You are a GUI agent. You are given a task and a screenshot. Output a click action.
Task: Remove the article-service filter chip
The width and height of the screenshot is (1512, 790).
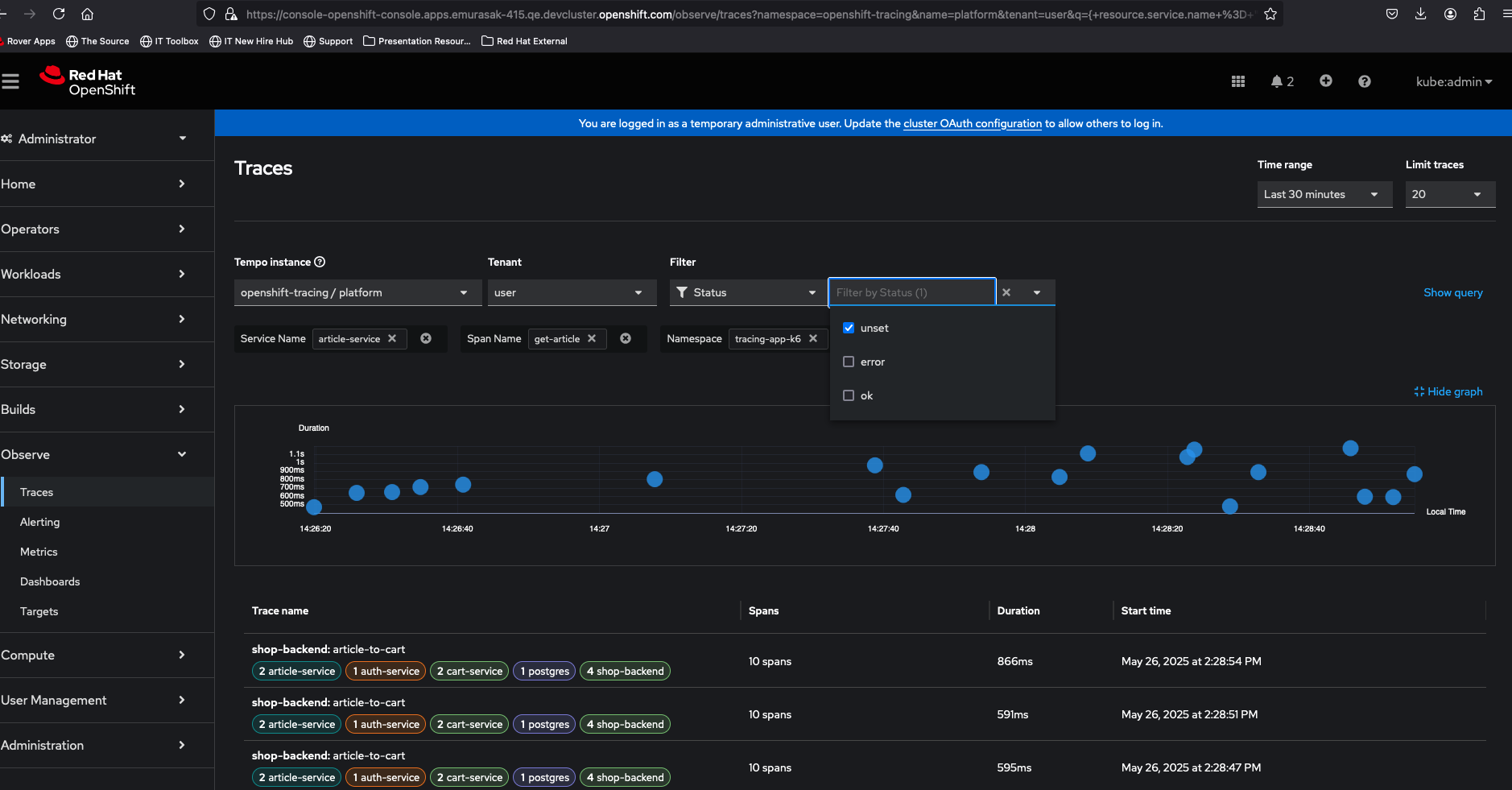[x=392, y=339]
